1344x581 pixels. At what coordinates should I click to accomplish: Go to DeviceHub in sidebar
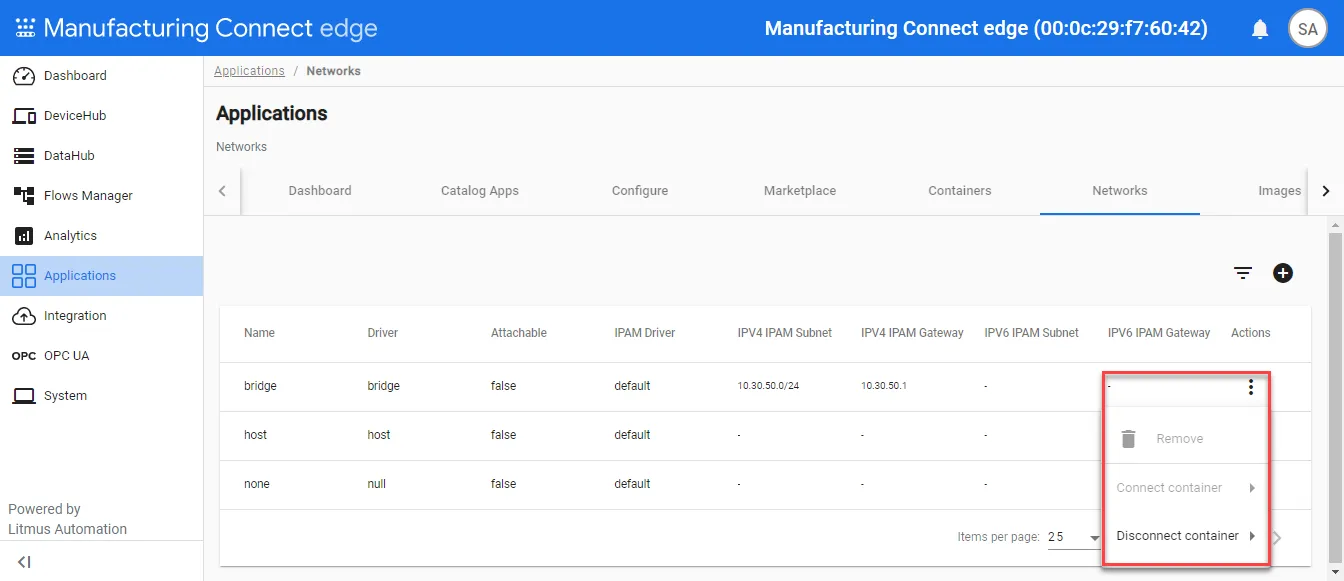75,116
